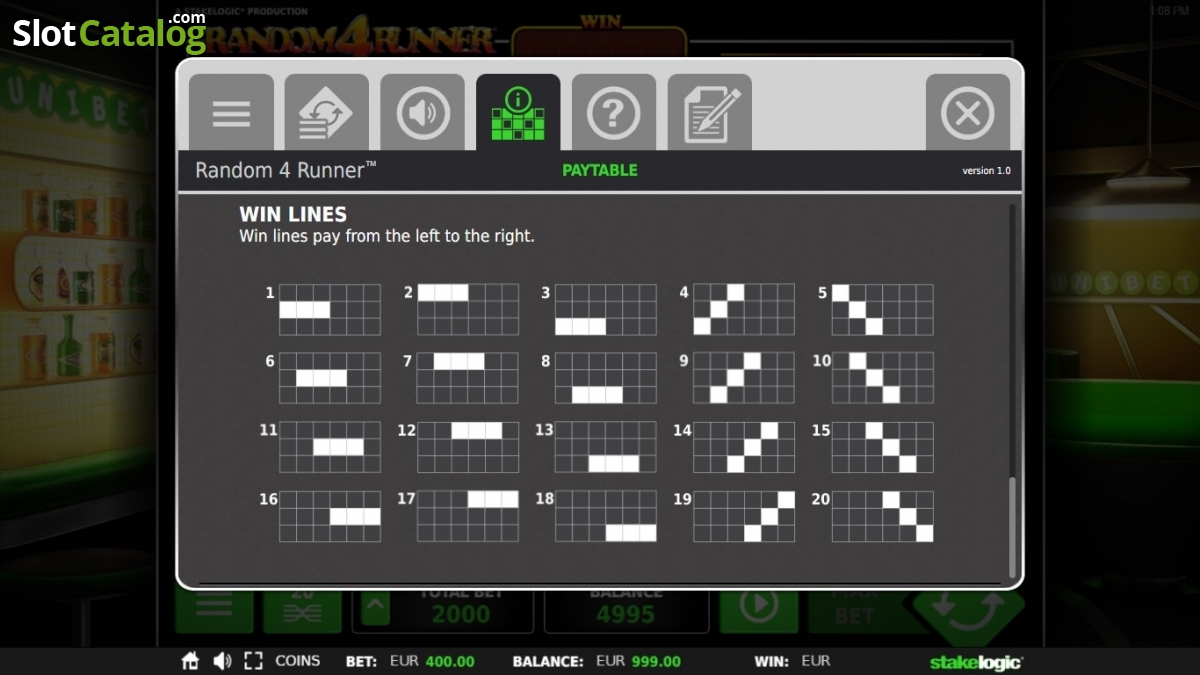Screen dimensions: 1200x675
Task: Open the help question mark tab
Action: point(614,112)
